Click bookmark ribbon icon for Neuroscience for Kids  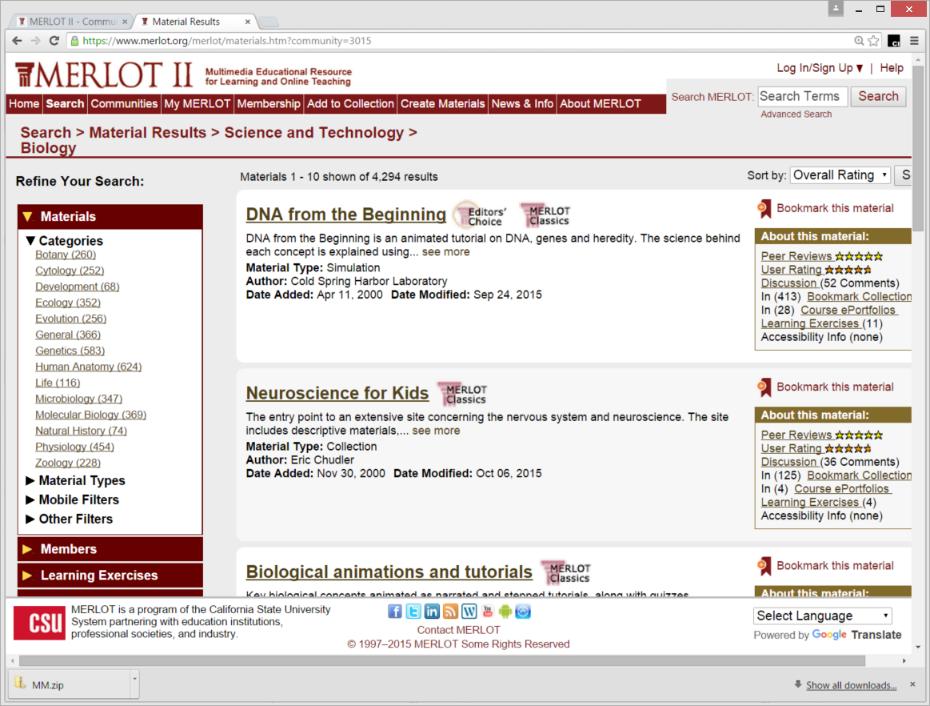[764, 387]
